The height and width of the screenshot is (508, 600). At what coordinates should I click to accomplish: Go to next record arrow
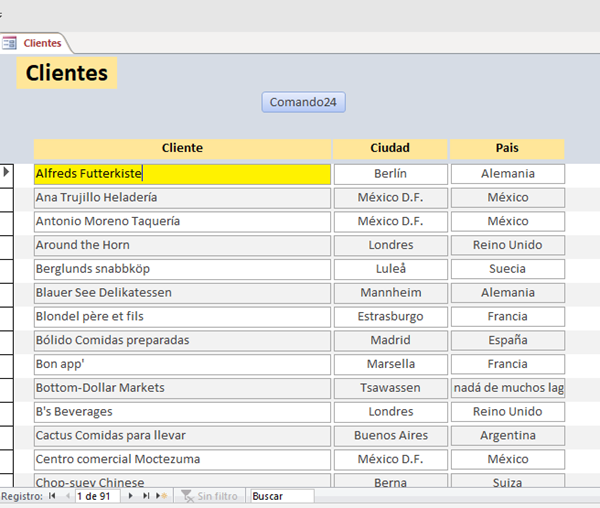click(x=131, y=496)
